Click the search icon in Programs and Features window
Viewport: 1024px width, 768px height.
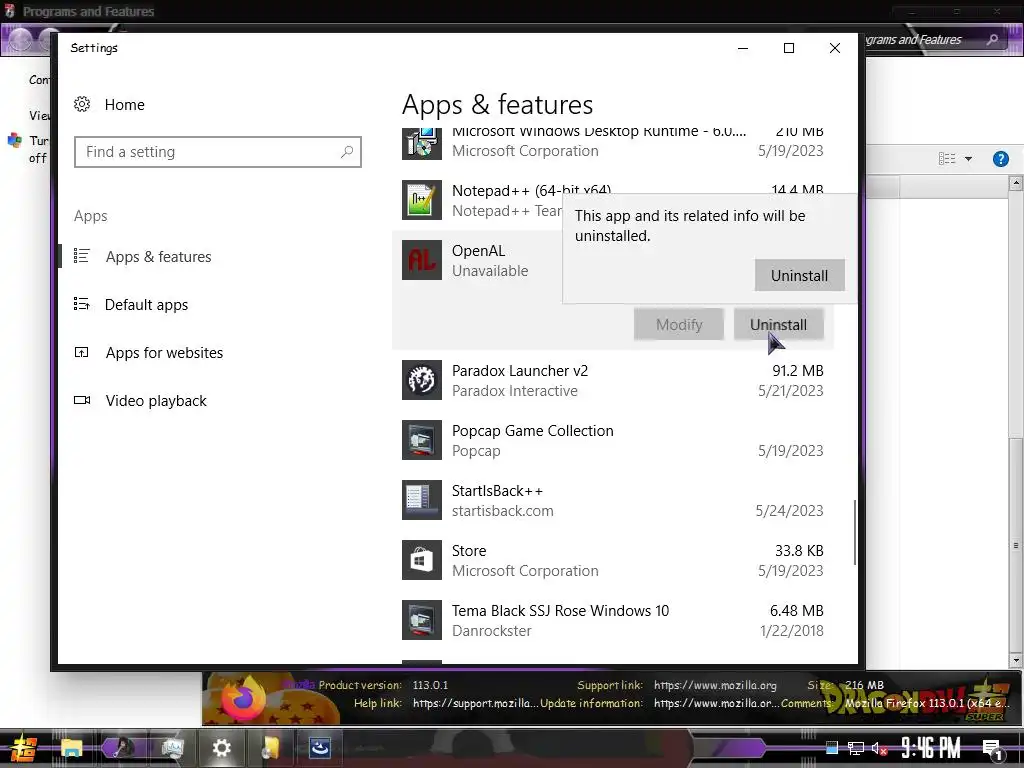pyautogui.click(x=993, y=40)
